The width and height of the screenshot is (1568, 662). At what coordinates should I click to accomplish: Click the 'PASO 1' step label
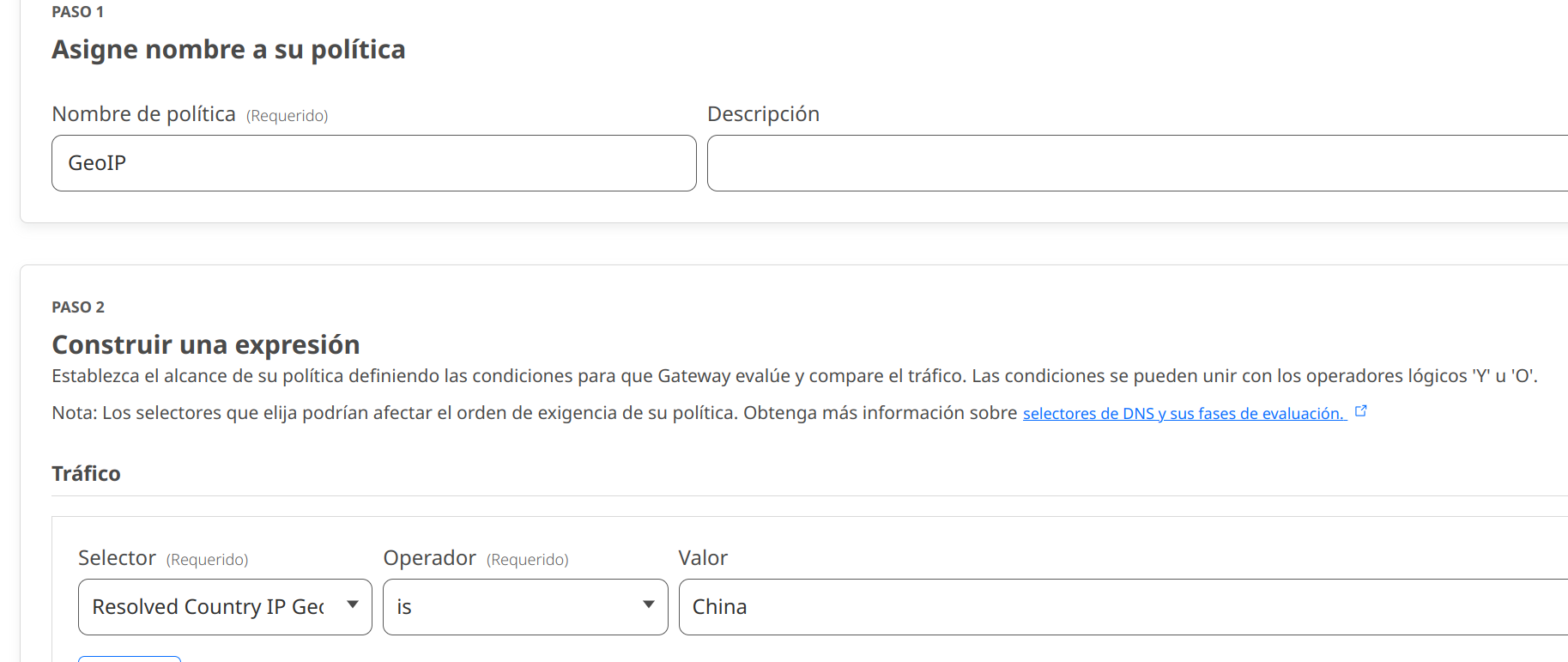coord(77,12)
